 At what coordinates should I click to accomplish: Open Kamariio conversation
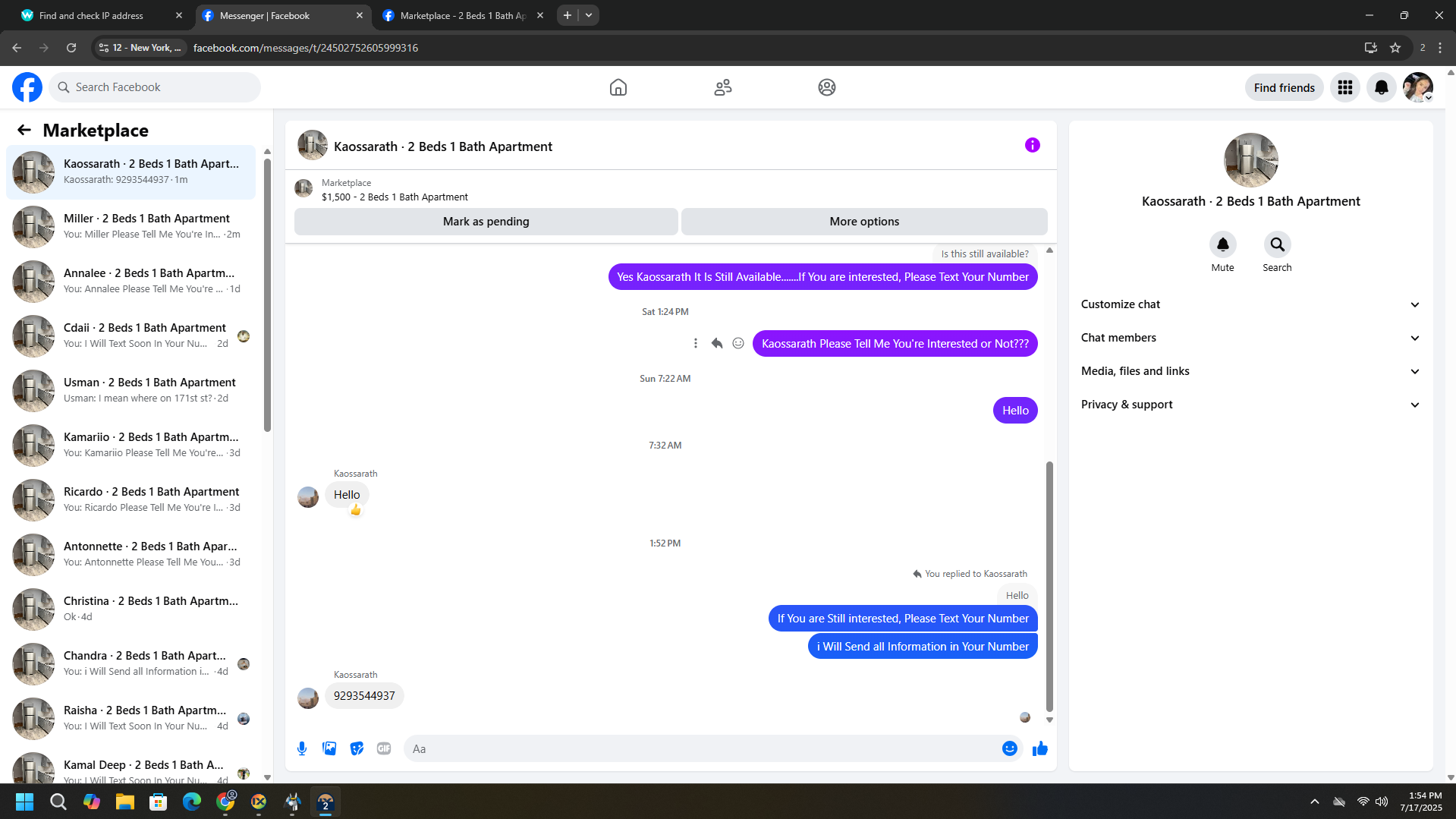tap(131, 445)
